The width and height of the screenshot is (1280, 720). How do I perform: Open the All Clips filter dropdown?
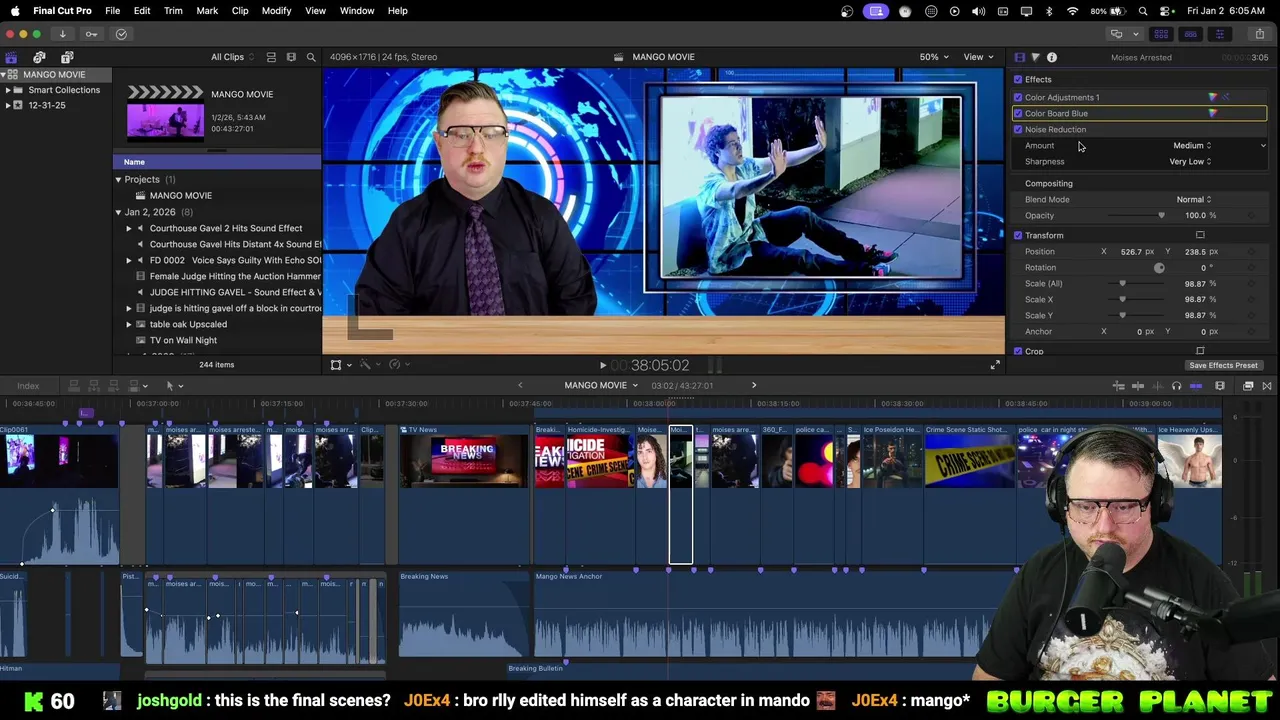coord(232,57)
